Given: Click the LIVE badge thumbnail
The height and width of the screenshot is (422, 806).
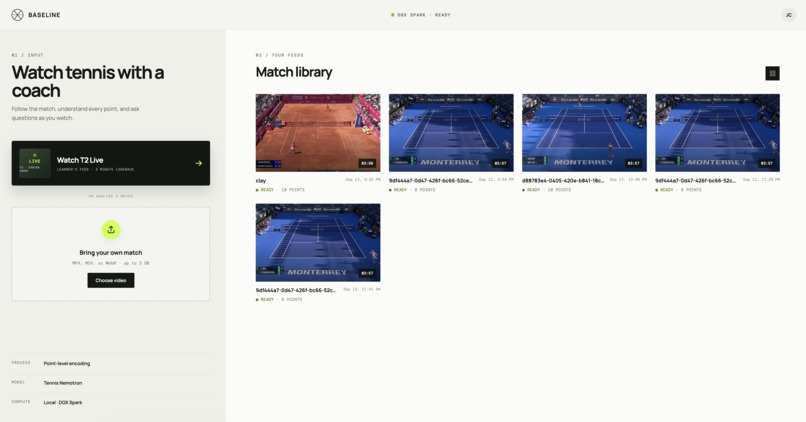Looking at the screenshot, I should click(34, 163).
